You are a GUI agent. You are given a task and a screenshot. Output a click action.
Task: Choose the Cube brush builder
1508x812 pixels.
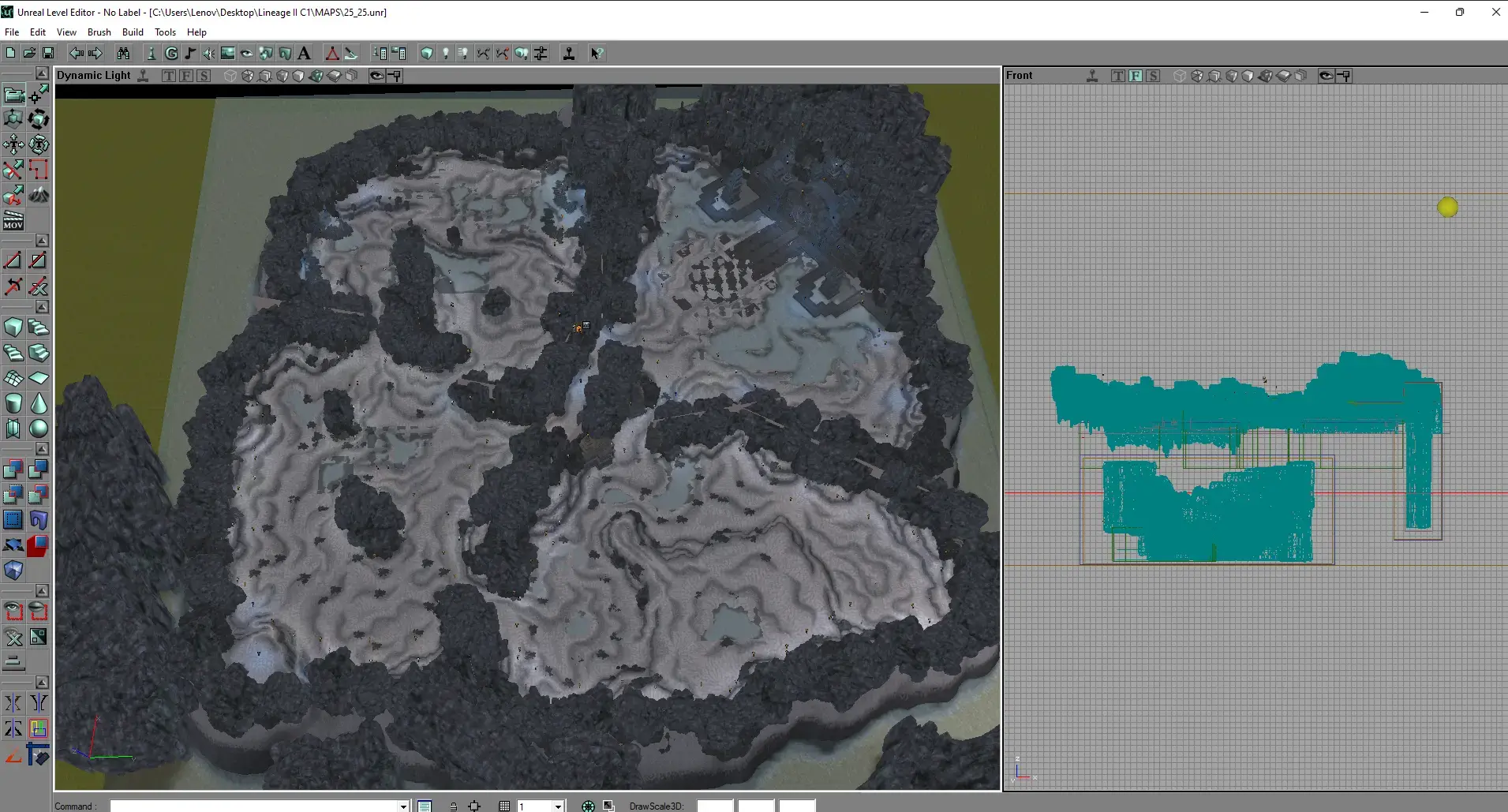(13, 327)
